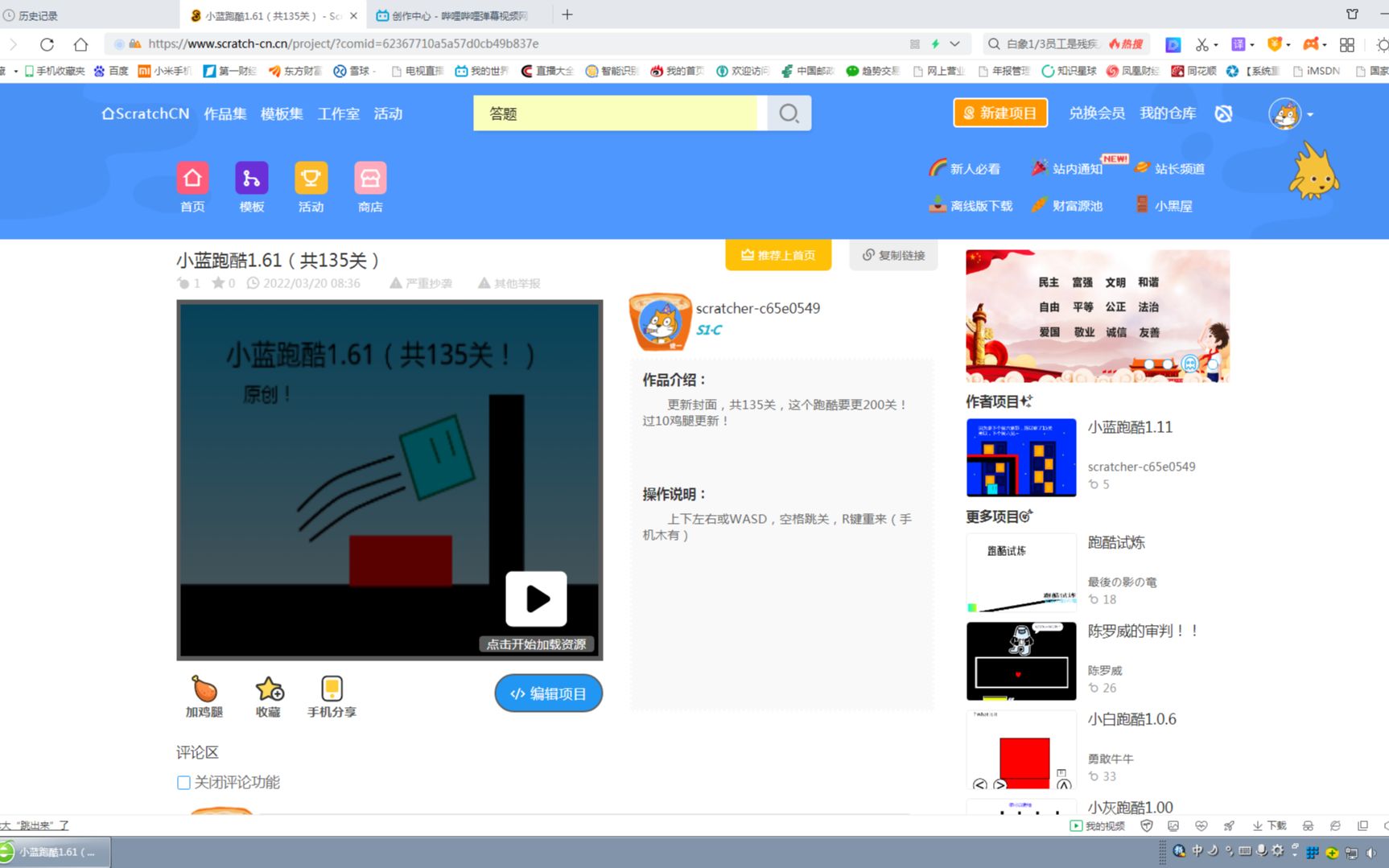1389x868 pixels.
Task: Open the 活动 activities icon
Action: (311, 179)
